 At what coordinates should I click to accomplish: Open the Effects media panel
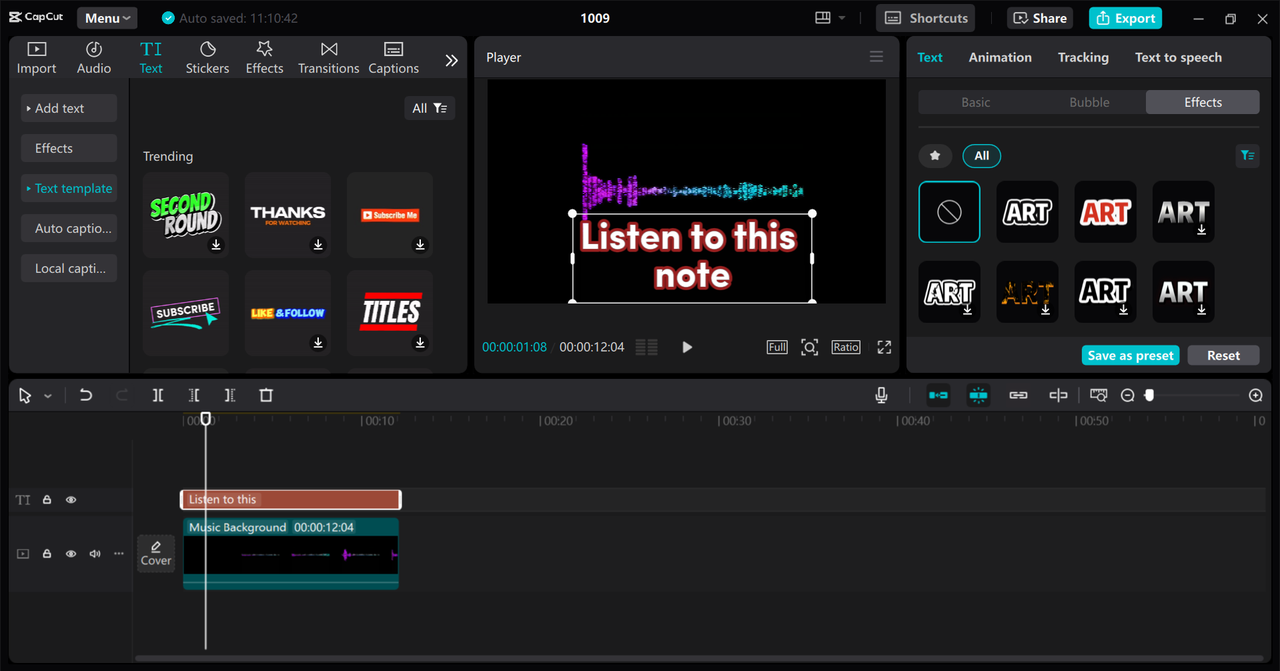pyautogui.click(x=264, y=58)
